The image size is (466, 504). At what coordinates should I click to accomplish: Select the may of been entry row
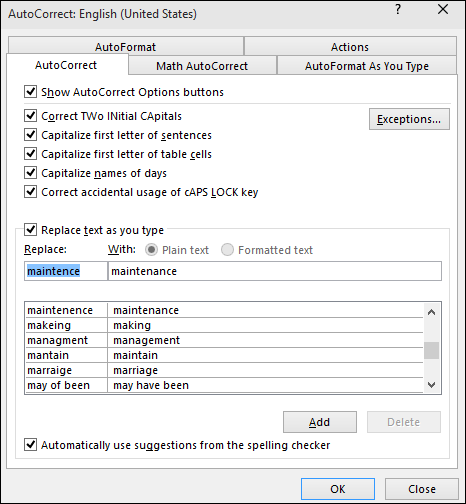(x=224, y=385)
